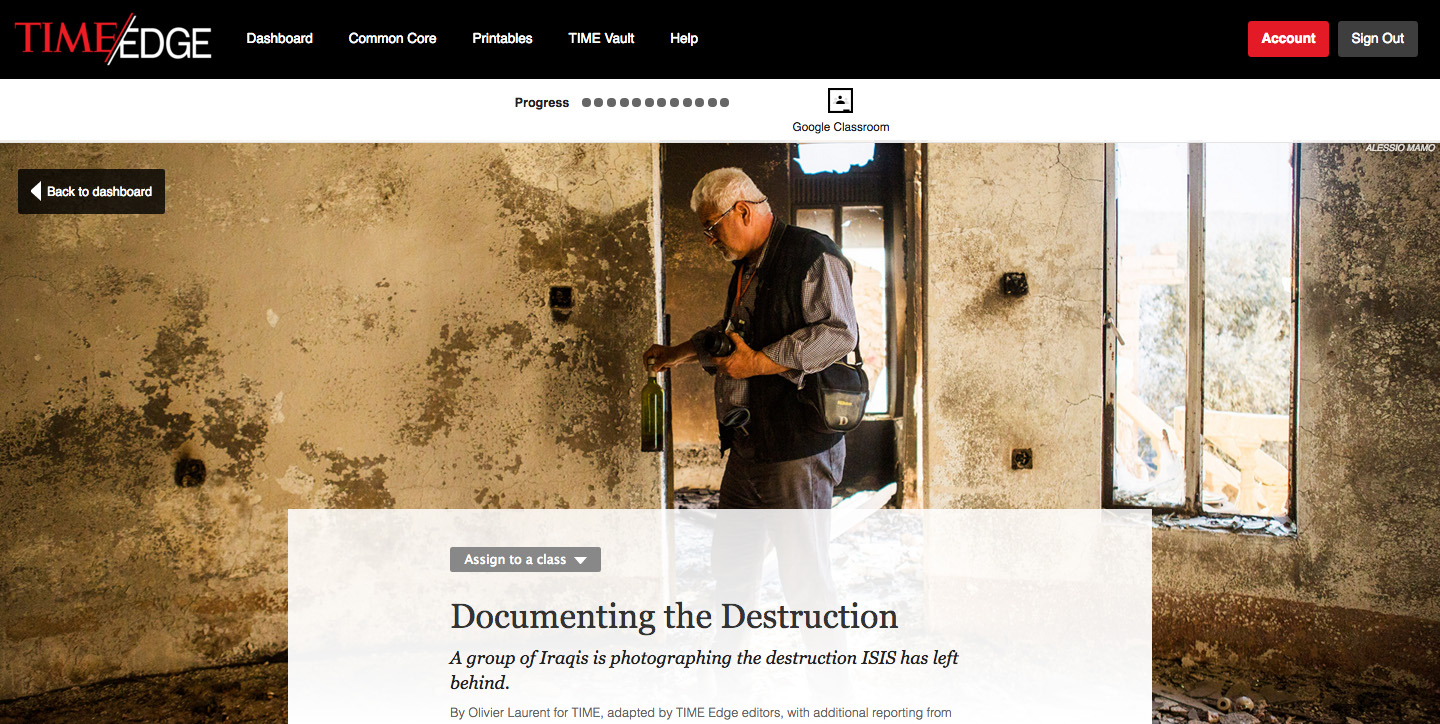Go to the Printables section
The height and width of the screenshot is (724, 1440).
tap(502, 38)
